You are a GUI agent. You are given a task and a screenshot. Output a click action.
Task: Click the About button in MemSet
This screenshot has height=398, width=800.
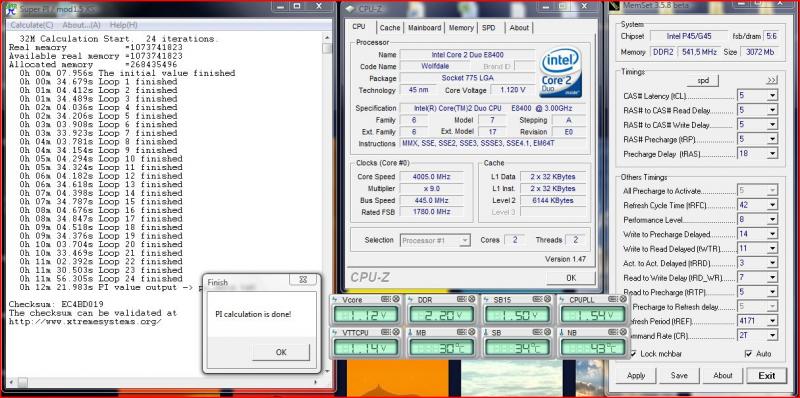coord(722,376)
